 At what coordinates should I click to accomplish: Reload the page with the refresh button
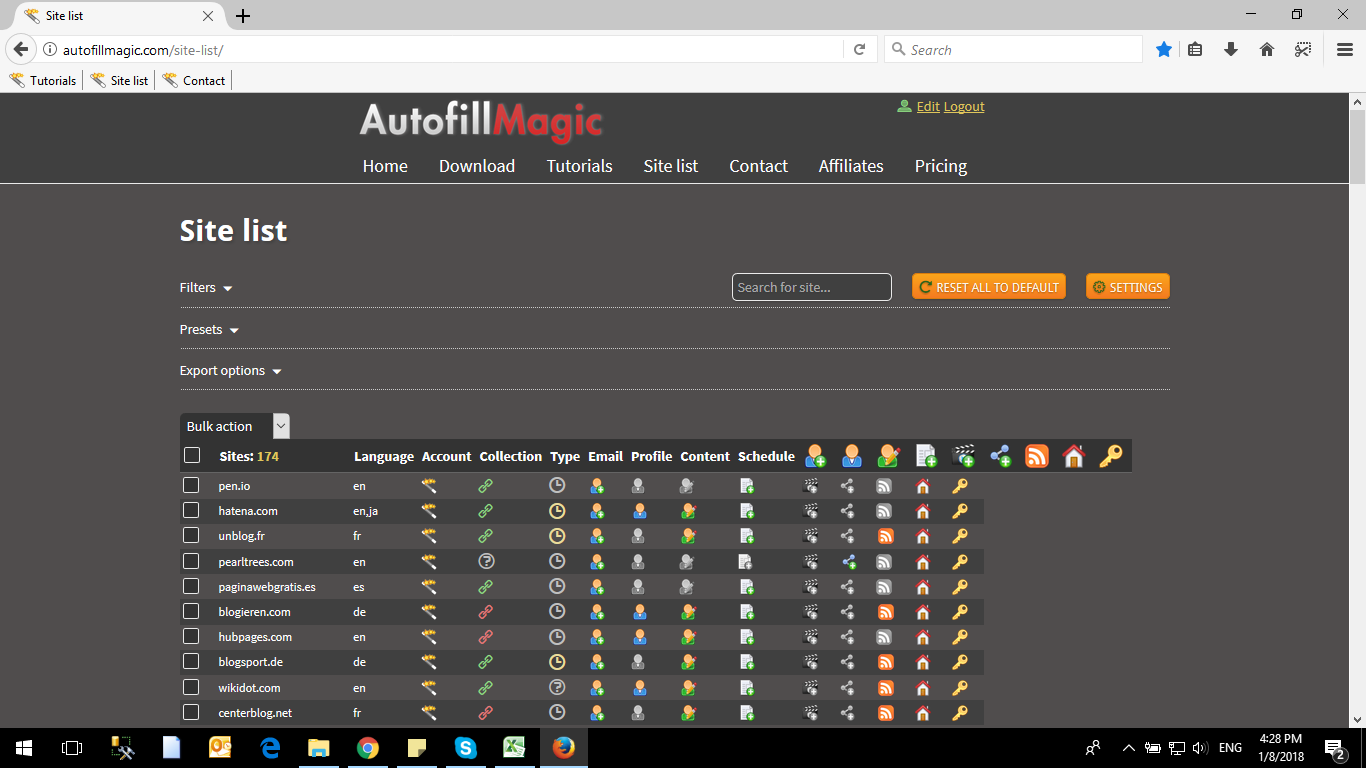click(859, 49)
